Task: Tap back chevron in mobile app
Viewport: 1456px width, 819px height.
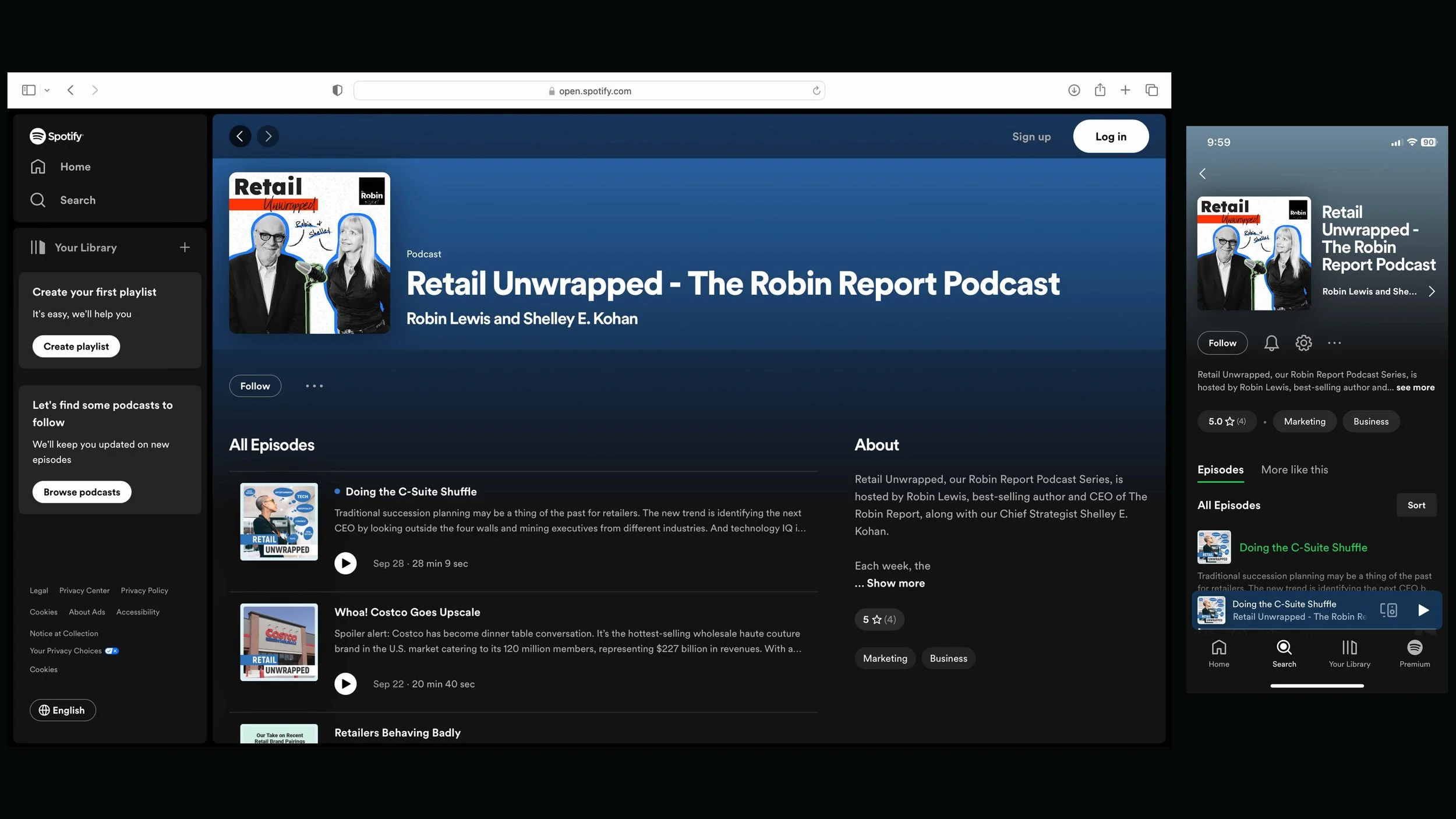Action: [x=1203, y=174]
